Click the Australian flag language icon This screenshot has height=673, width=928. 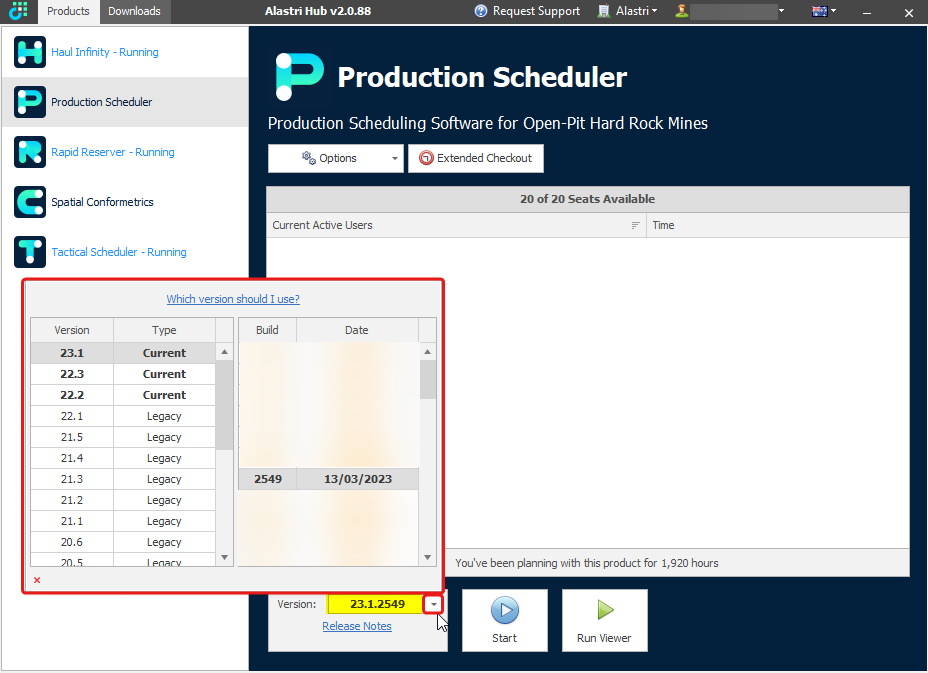(x=820, y=11)
